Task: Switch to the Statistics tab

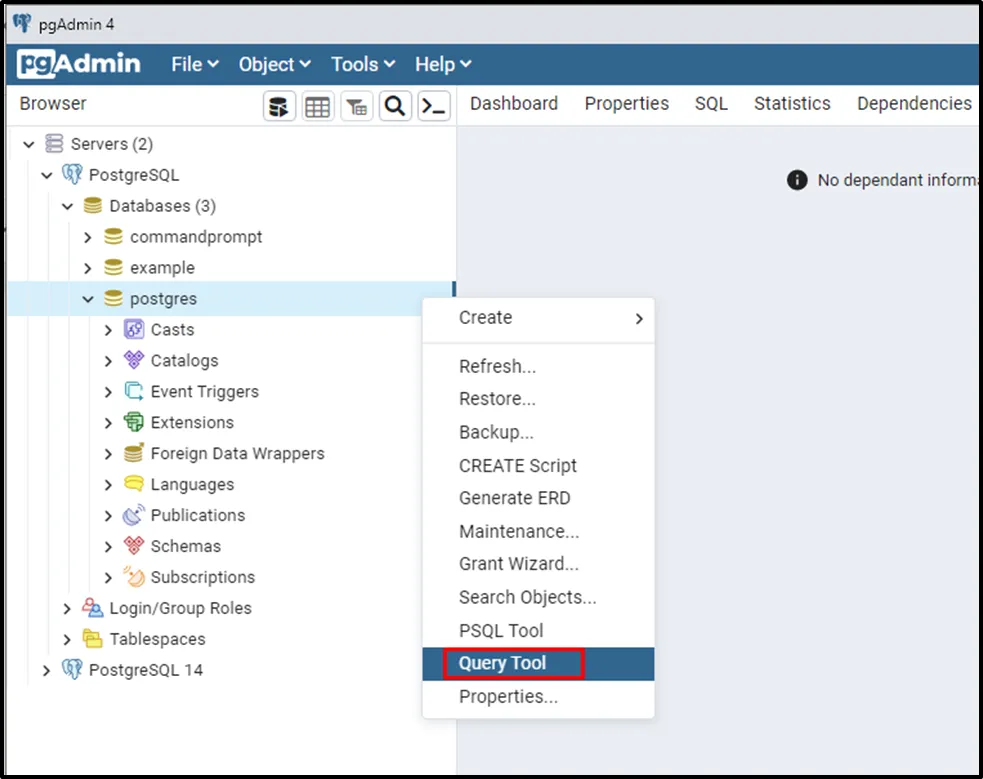Action: coord(792,104)
